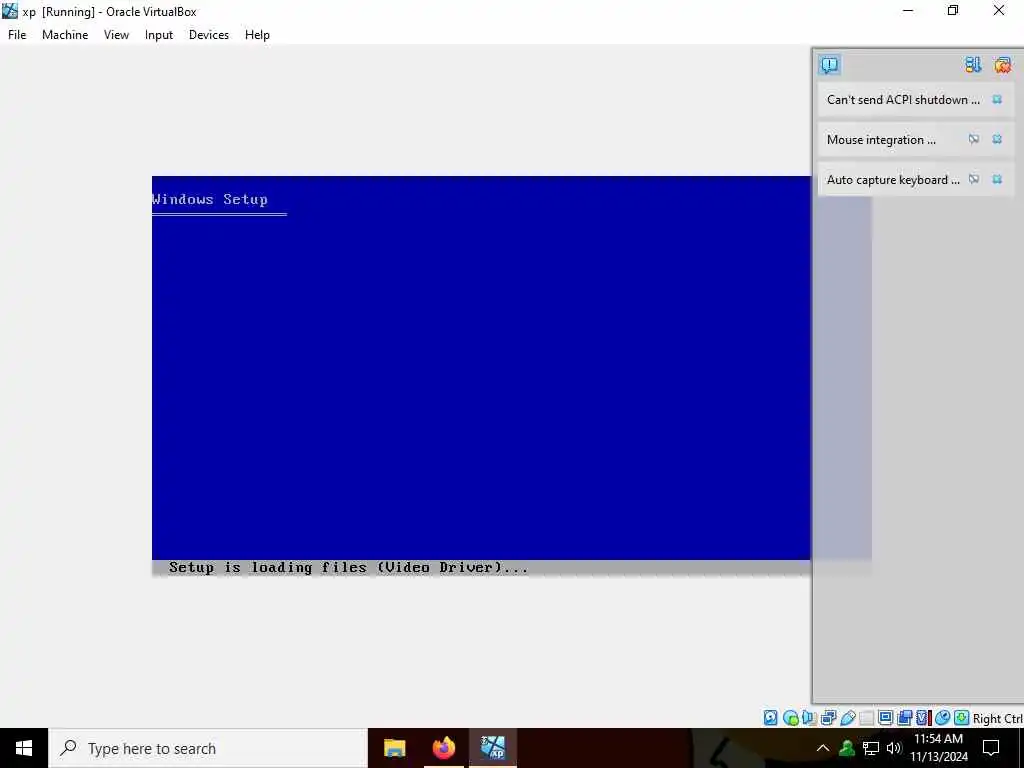Open the View menu
The height and width of the screenshot is (768, 1024).
pyautogui.click(x=116, y=35)
